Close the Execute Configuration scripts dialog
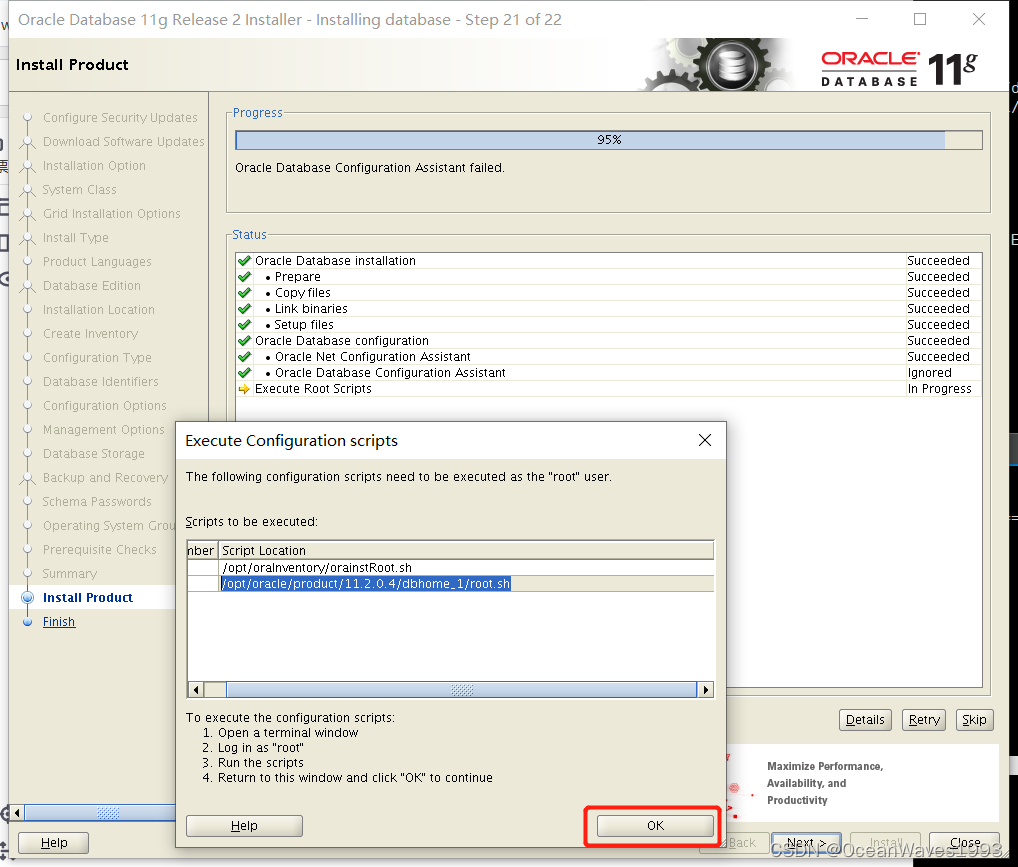The image size is (1018, 867). pos(704,440)
